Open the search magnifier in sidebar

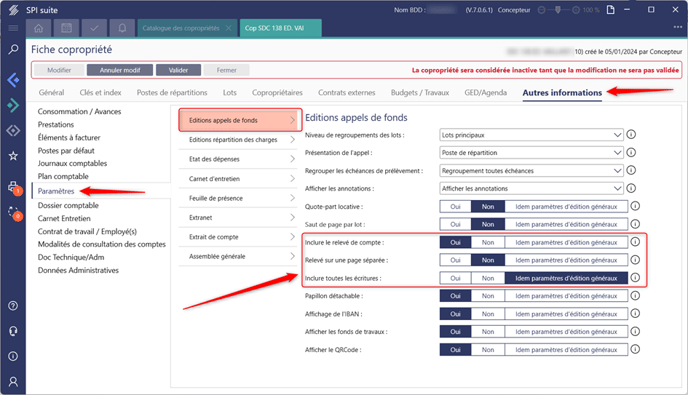pos(13,49)
